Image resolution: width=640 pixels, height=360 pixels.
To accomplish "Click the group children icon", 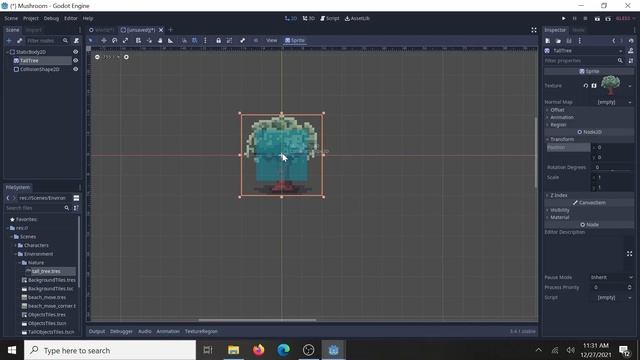I will click(229, 40).
